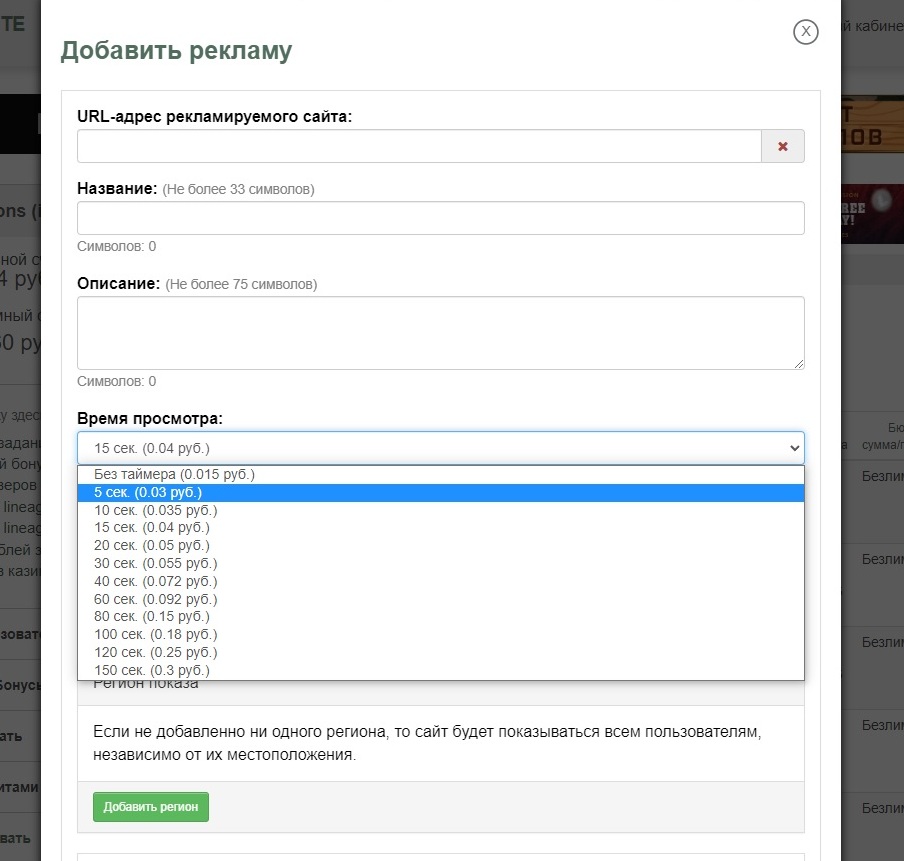Collapse the Время просмотра dropdown
Screen dimensions: 904x861
click(x=440, y=447)
